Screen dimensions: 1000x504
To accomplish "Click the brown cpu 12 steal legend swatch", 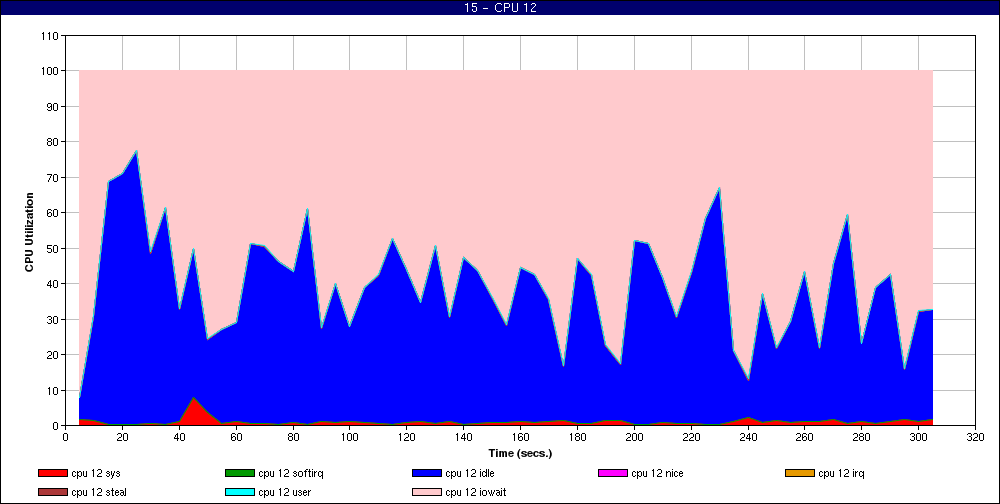I will point(52,493).
